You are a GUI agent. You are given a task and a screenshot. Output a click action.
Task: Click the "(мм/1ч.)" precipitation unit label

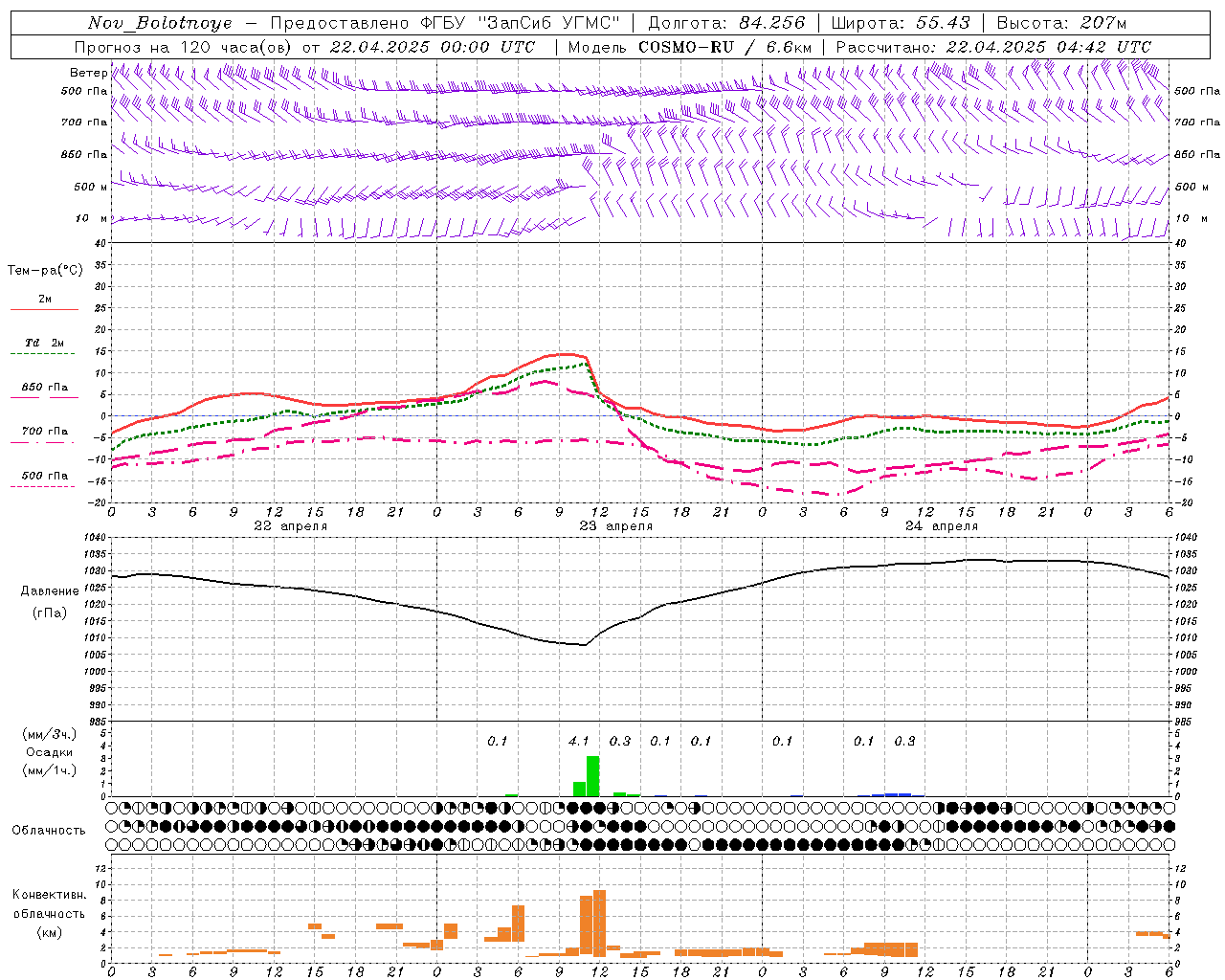[x=49, y=770]
